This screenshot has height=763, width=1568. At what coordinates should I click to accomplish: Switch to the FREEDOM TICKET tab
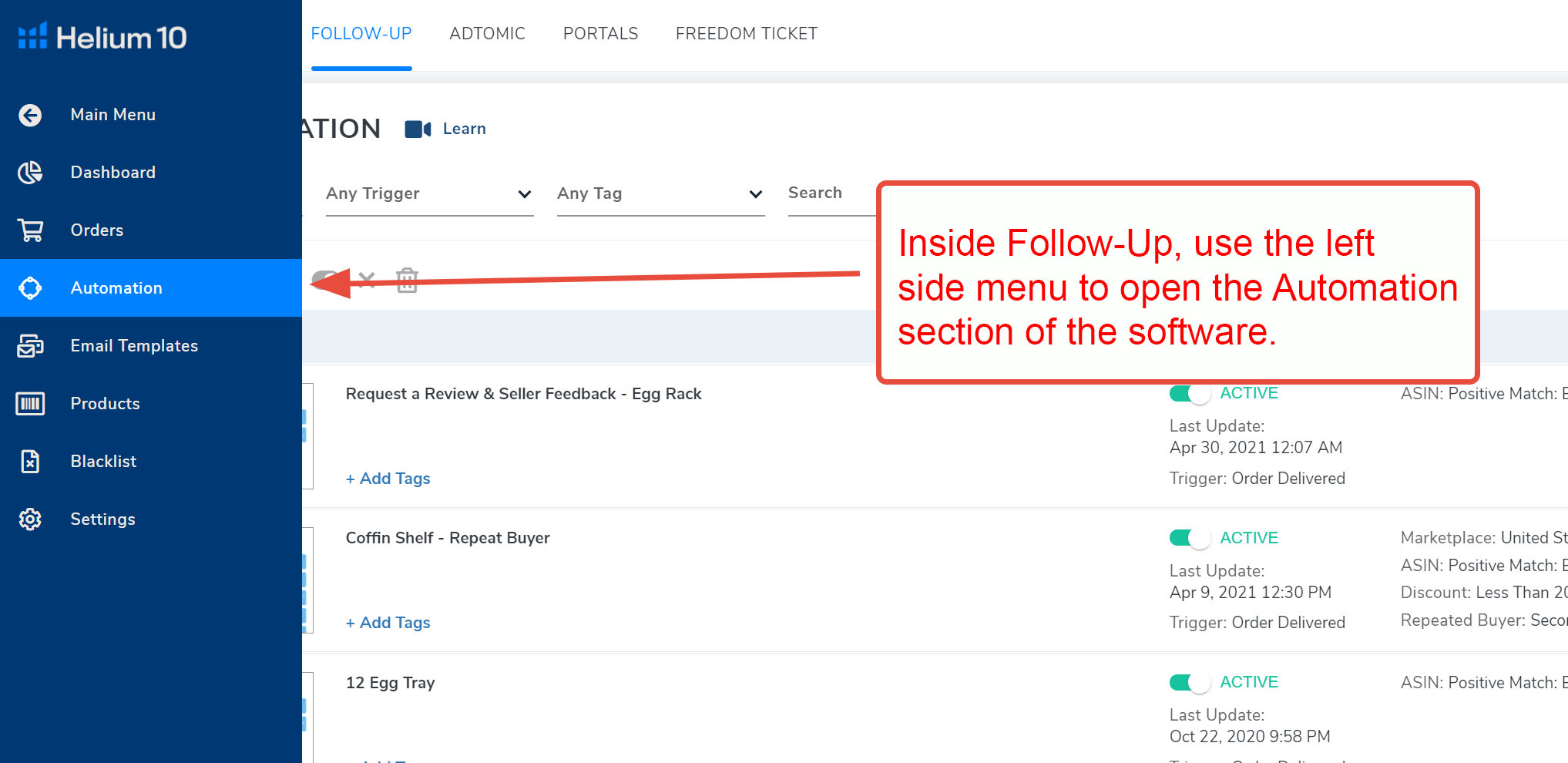point(747,34)
